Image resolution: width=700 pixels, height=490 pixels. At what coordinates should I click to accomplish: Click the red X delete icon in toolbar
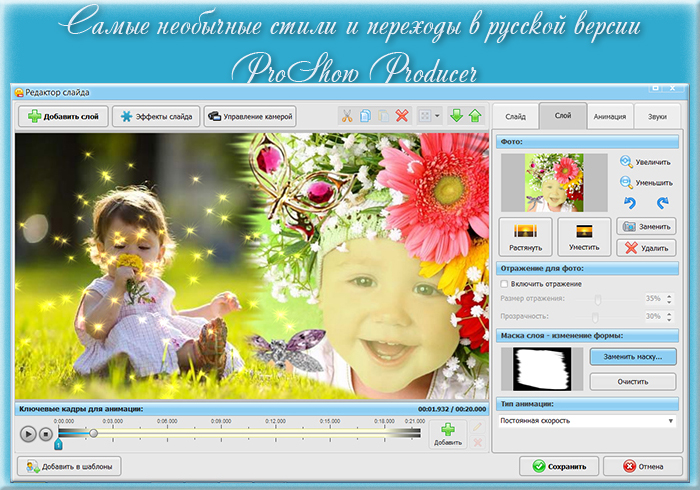click(x=401, y=116)
